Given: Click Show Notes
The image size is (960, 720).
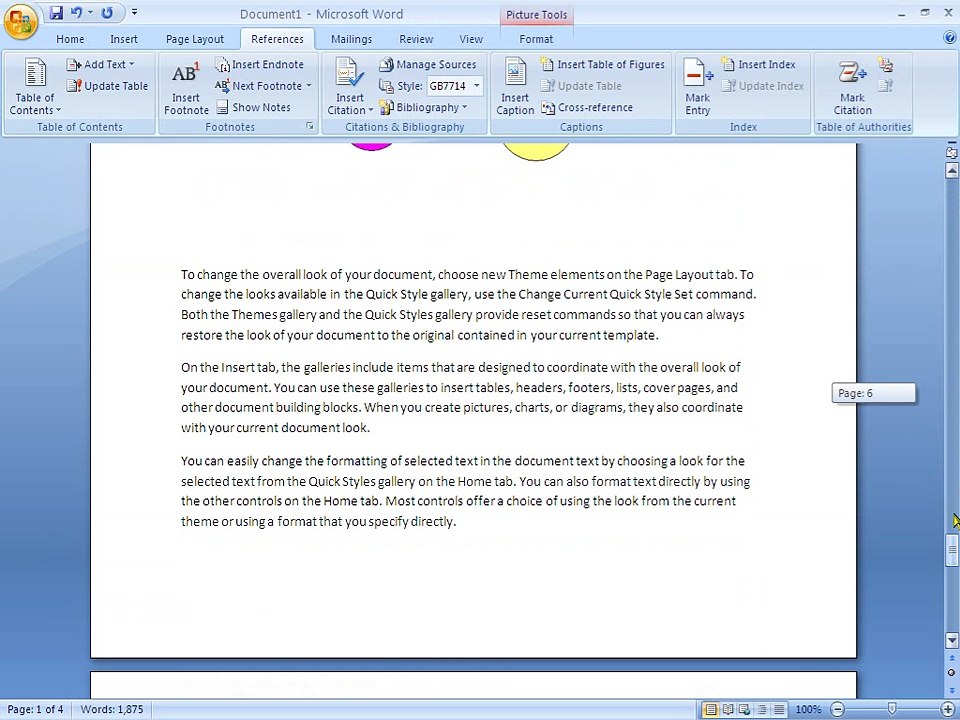Looking at the screenshot, I should [x=253, y=108].
